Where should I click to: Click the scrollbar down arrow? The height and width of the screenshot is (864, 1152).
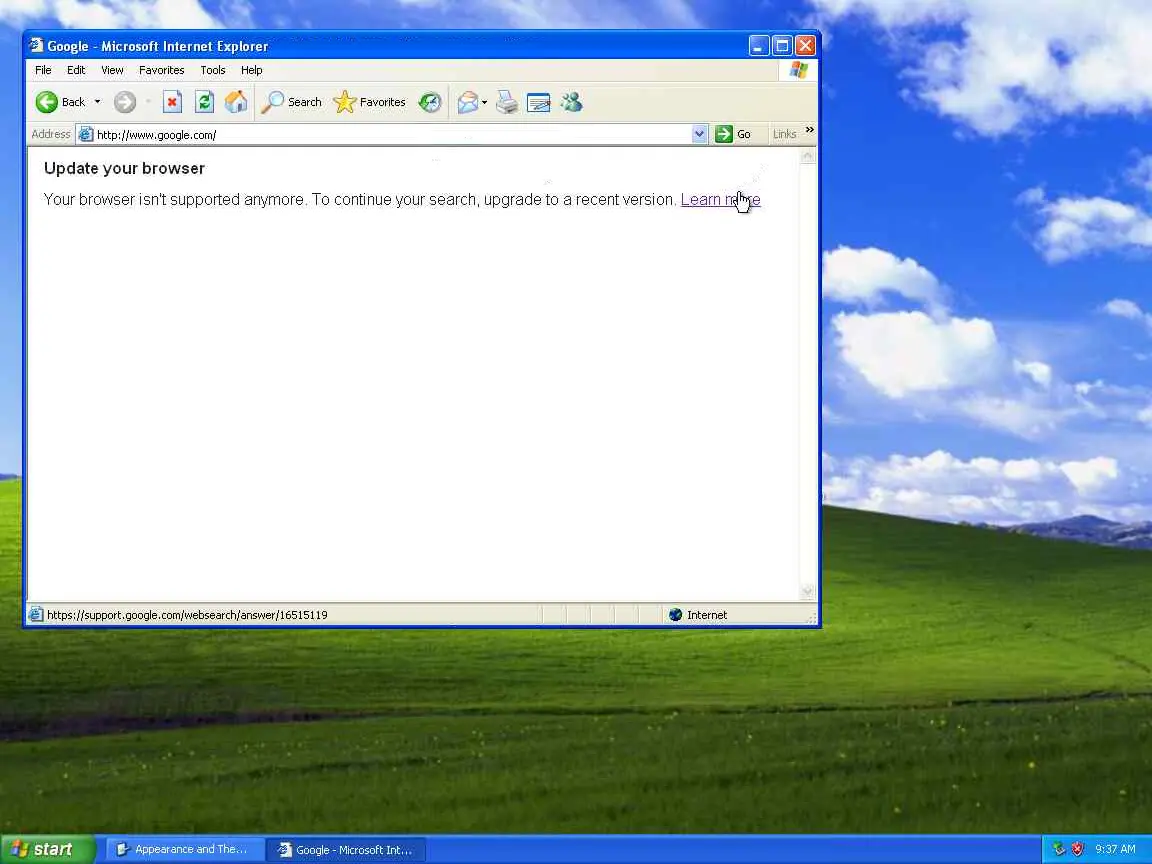point(807,591)
